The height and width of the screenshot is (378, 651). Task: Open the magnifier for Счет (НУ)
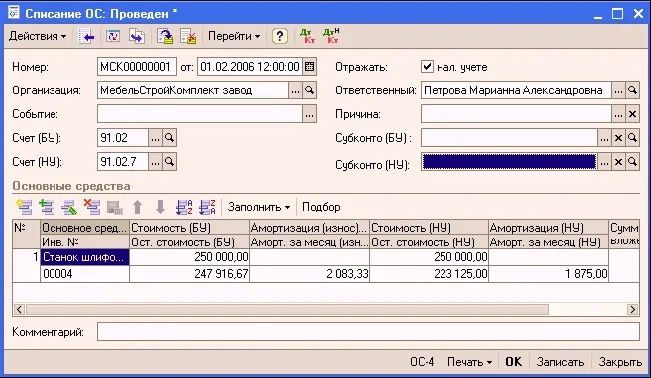click(x=169, y=162)
